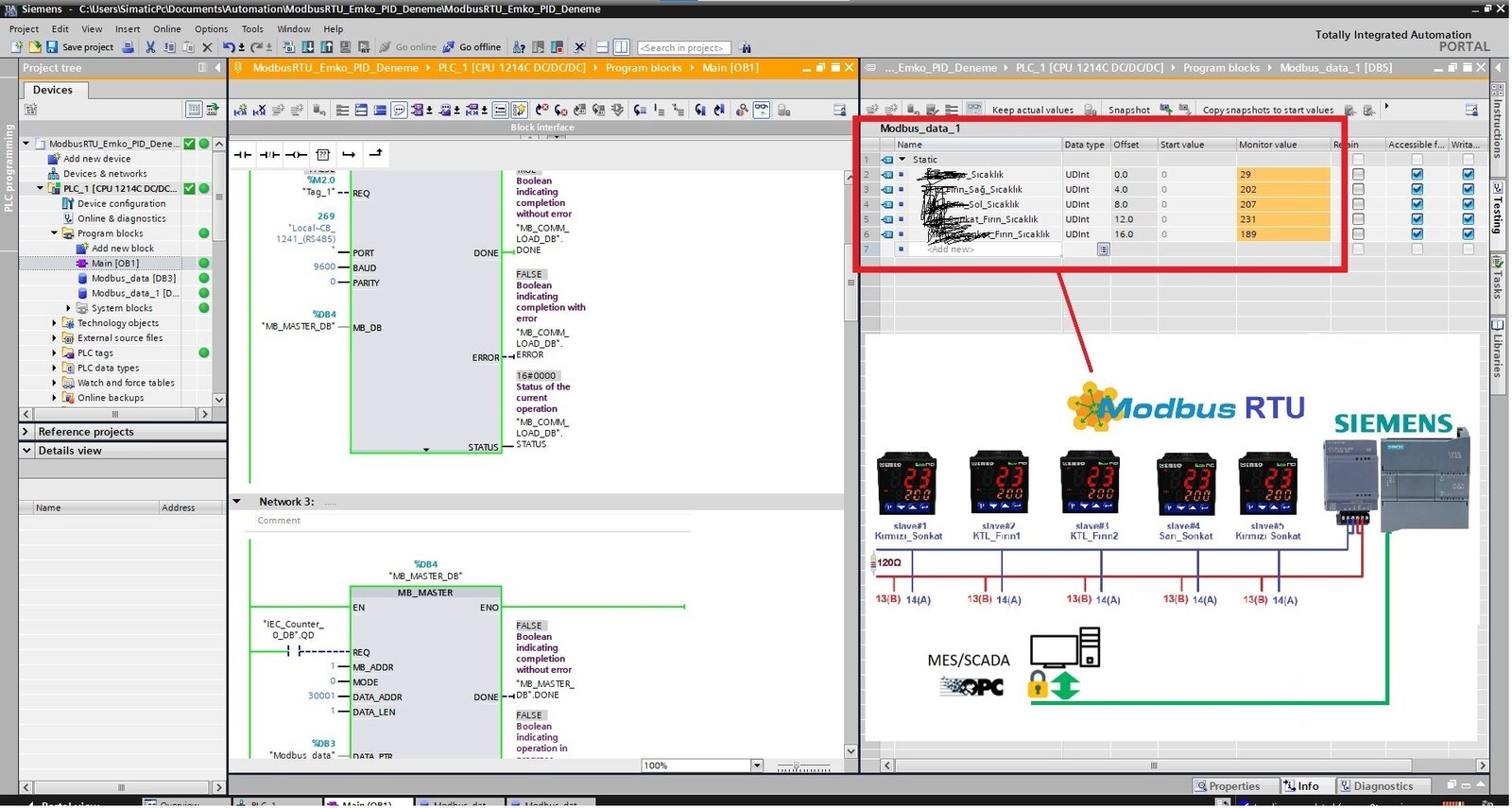Cut the selection with the scissors icon
The height and width of the screenshot is (808, 1512).
(x=149, y=47)
